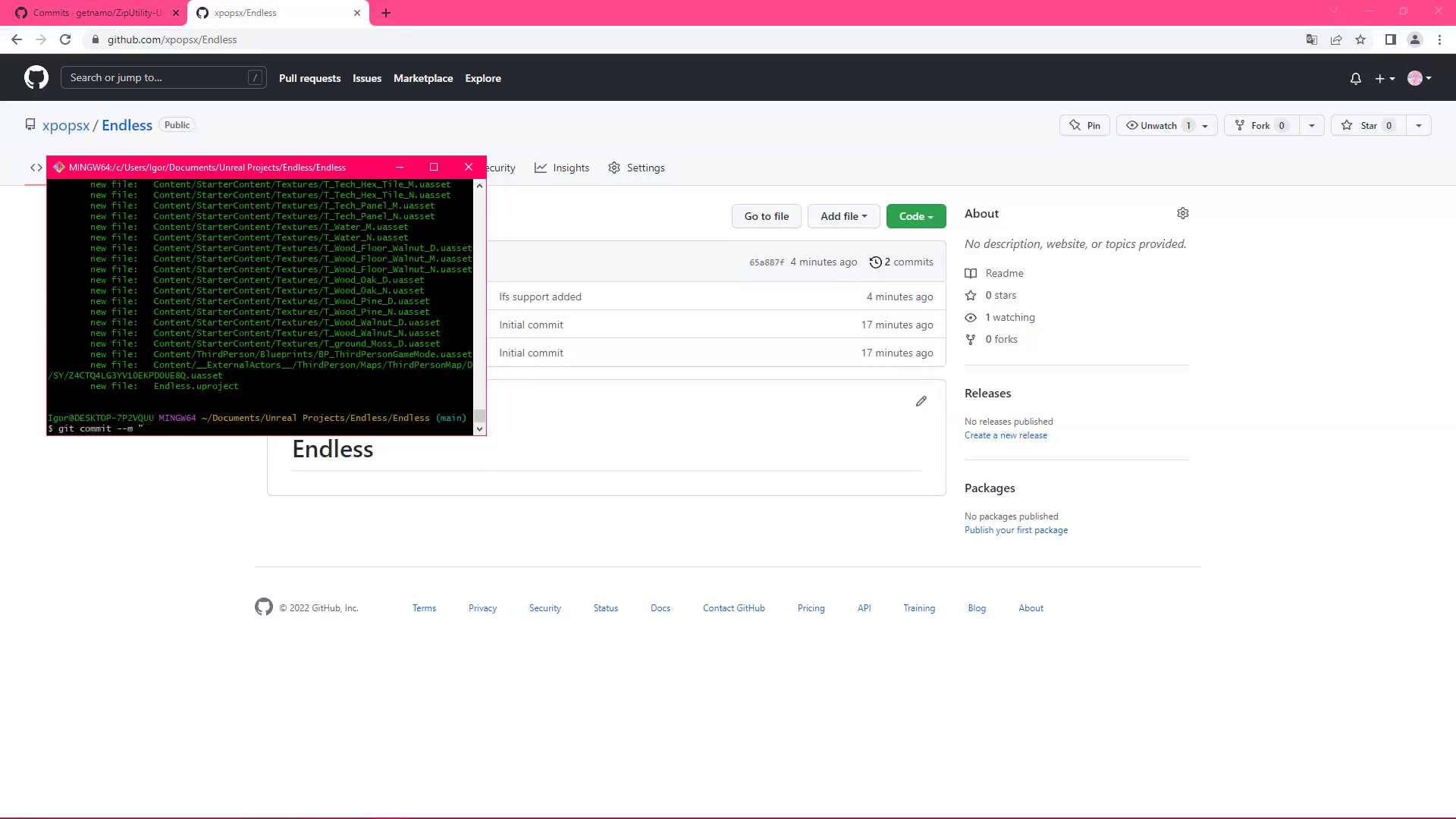Minimize the MINGW64 terminal window
Viewport: 1456px width, 819px height.
pos(400,168)
